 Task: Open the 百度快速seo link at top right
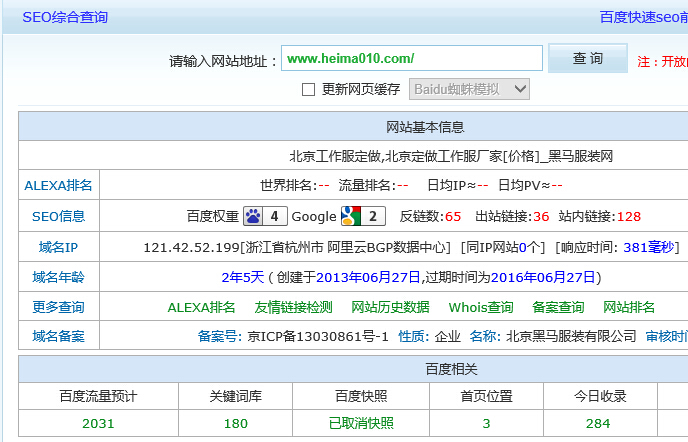(643, 17)
